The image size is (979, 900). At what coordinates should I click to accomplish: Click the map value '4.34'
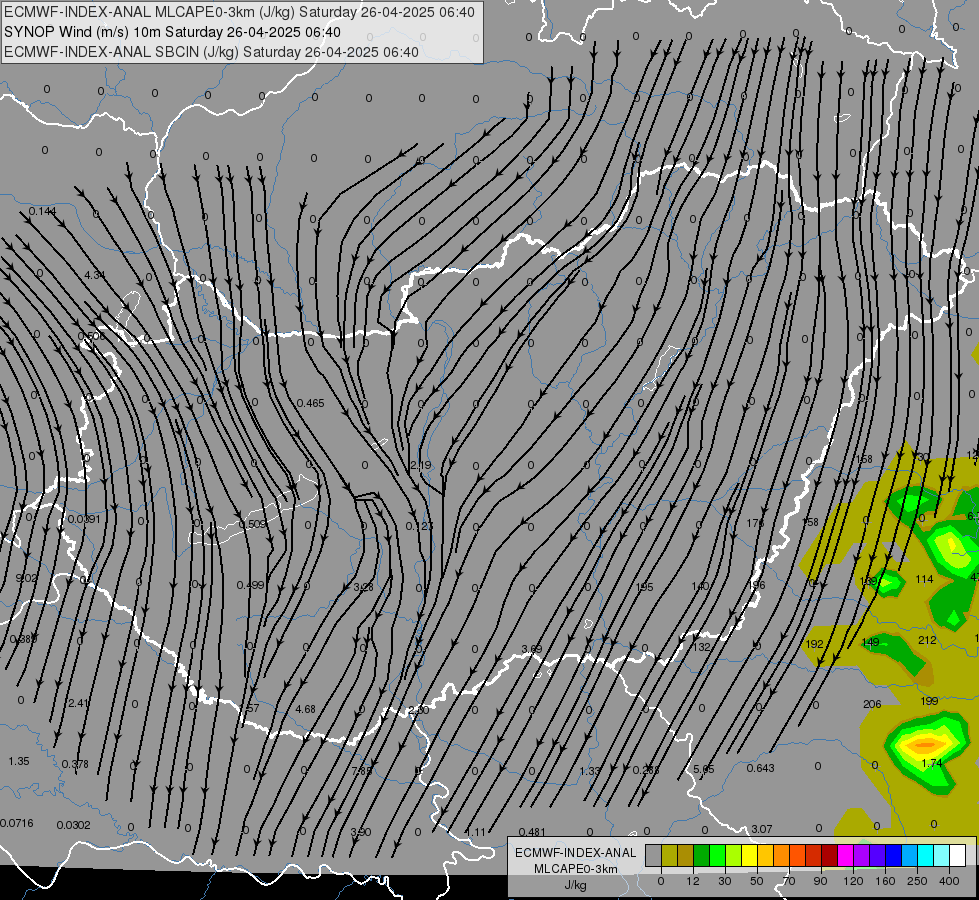[x=95, y=275]
